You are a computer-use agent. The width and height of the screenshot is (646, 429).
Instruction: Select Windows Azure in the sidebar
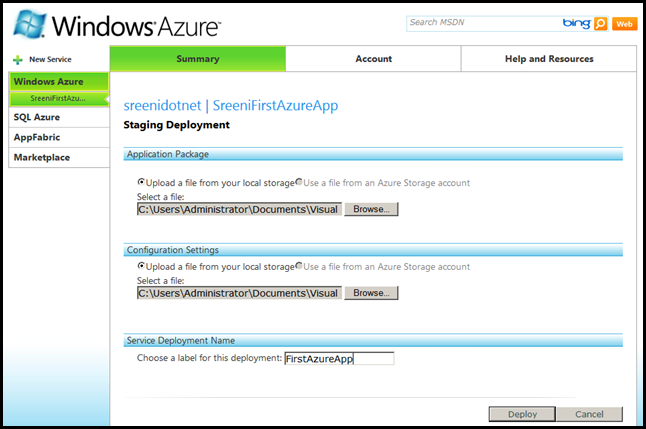pyautogui.click(x=48, y=81)
